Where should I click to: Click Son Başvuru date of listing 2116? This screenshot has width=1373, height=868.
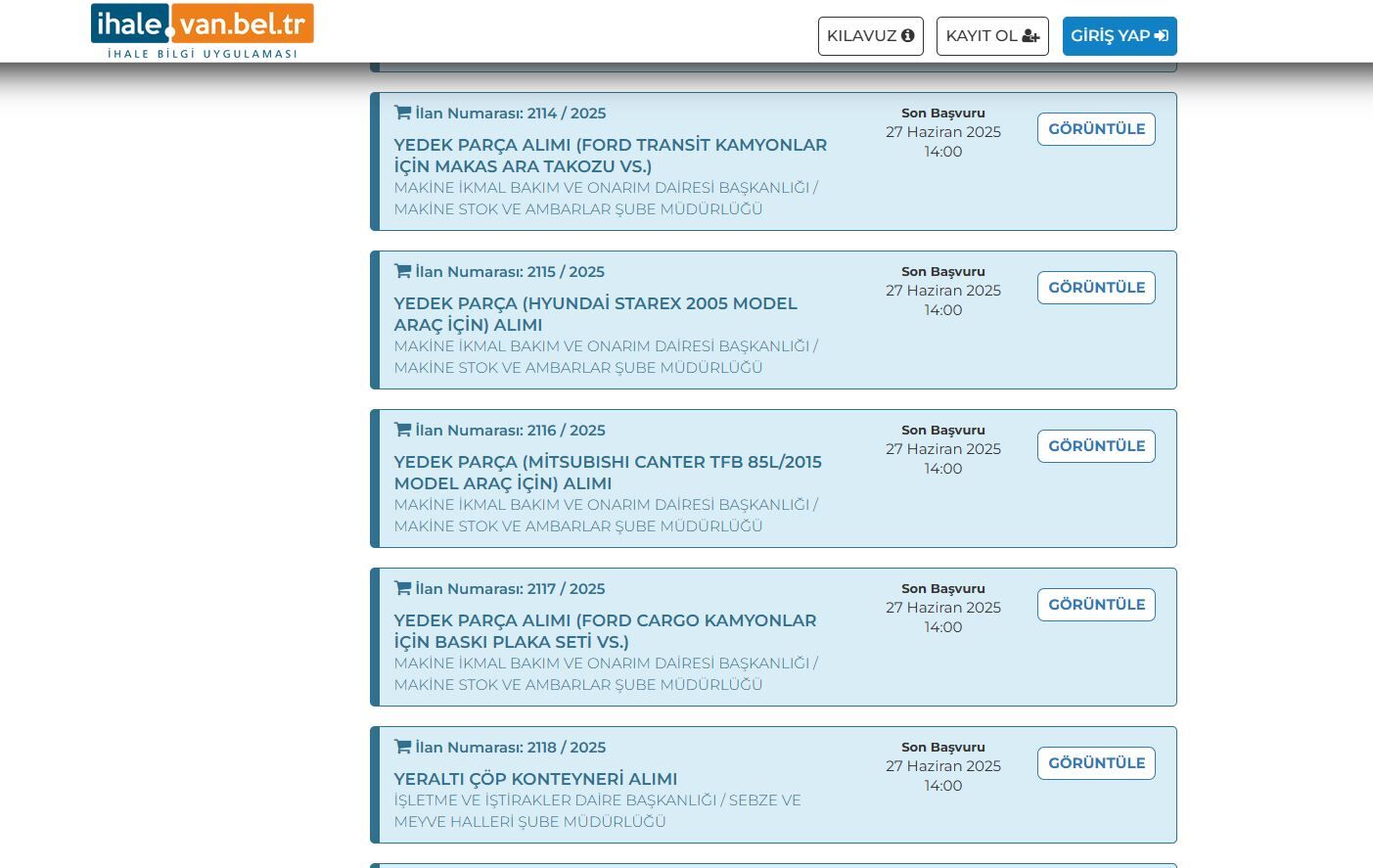tap(943, 459)
